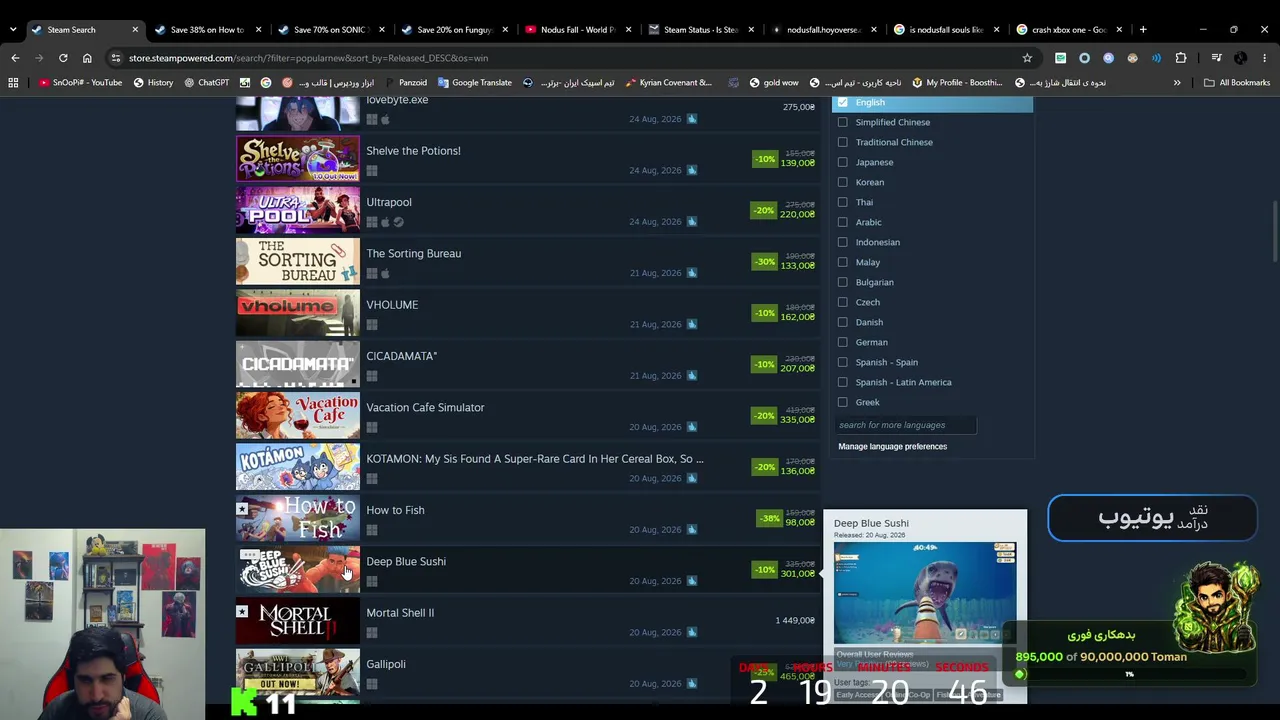Open the All Bookmarks folder
The image size is (1280, 720).
point(1237,82)
